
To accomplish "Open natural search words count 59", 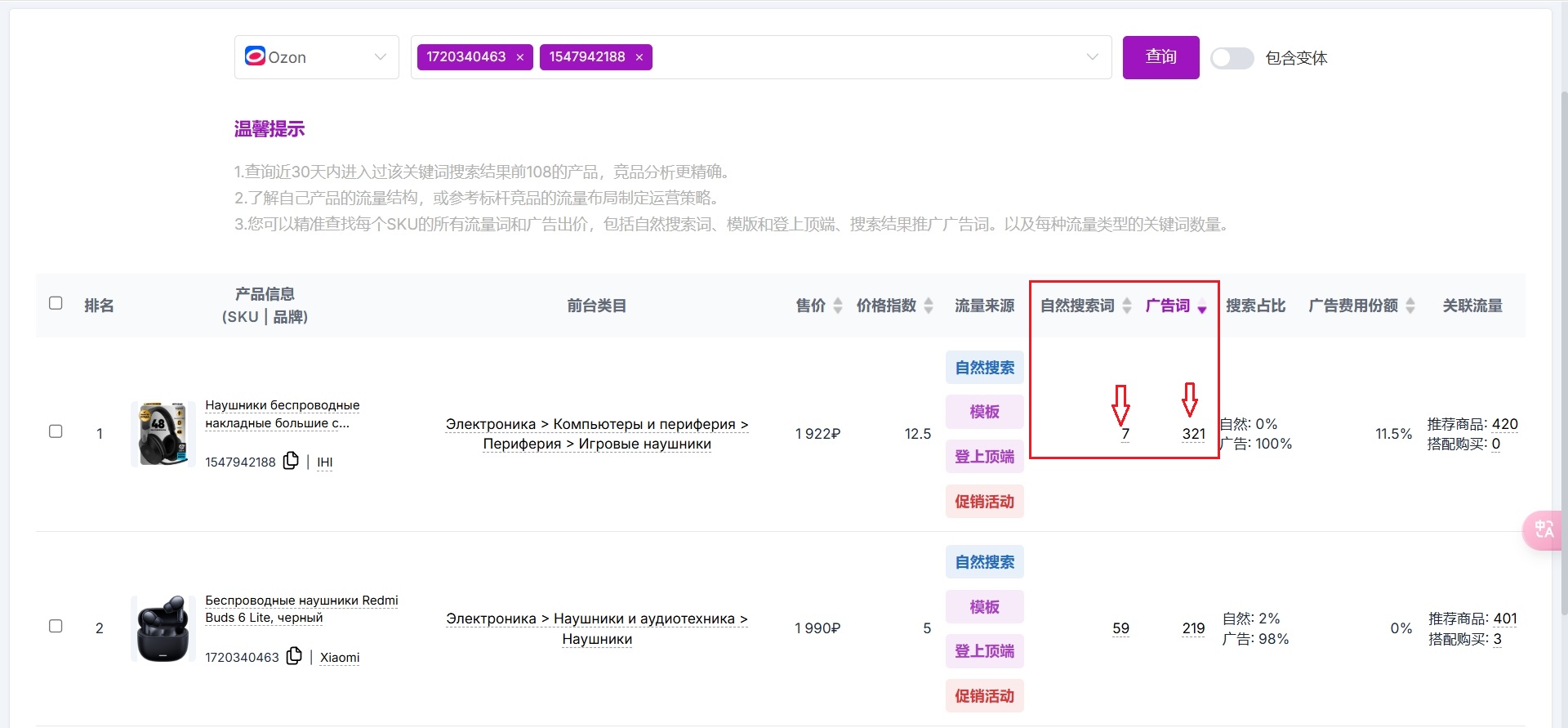I will point(1120,628).
